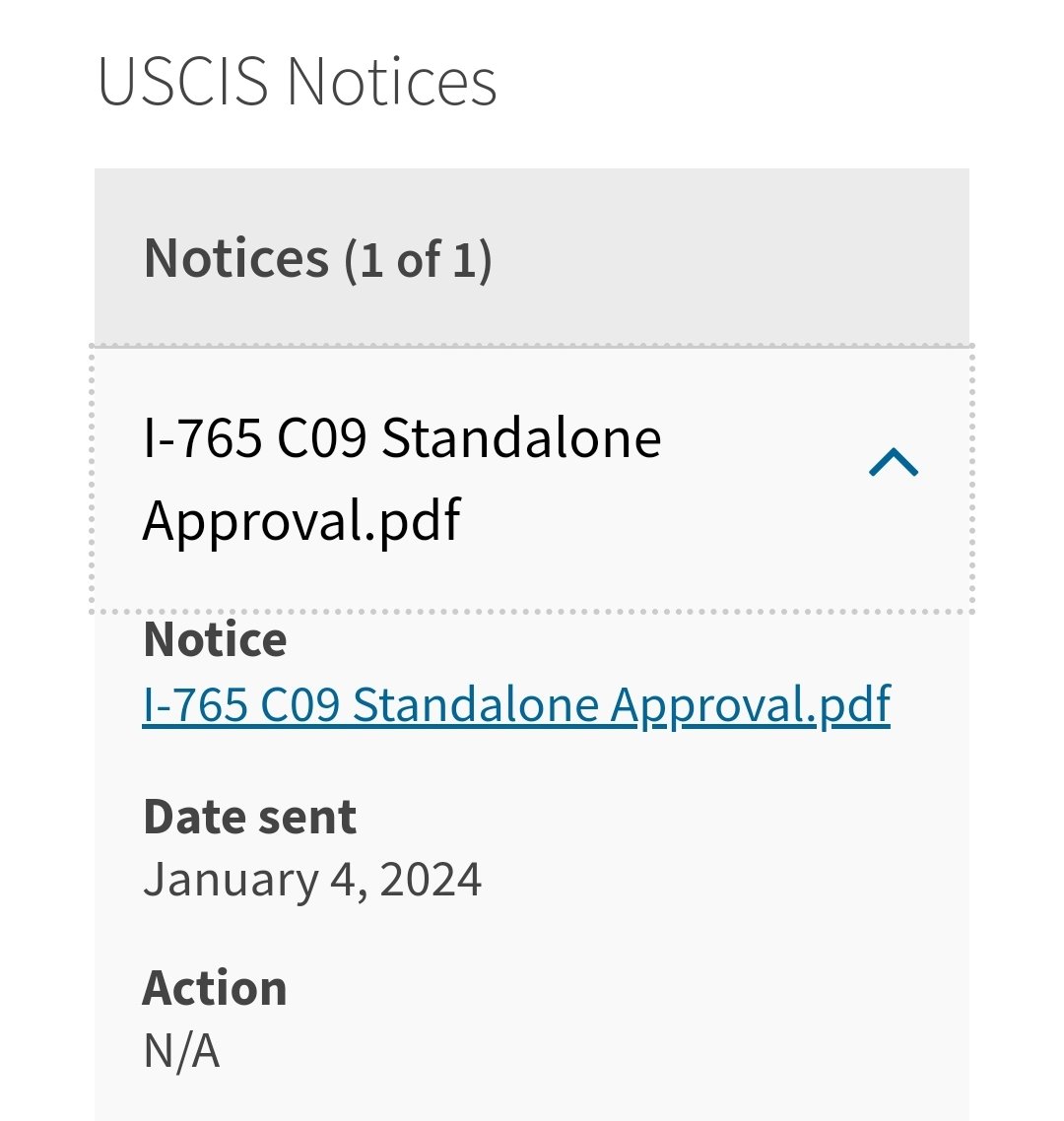
Task: Collapse the notice with the chevron icon
Action: pos(894,463)
